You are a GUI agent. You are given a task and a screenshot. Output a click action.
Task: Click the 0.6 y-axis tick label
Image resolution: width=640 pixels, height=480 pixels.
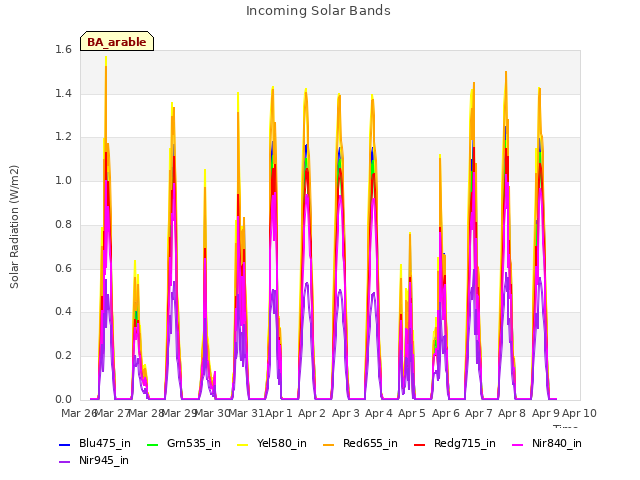[x=63, y=268]
